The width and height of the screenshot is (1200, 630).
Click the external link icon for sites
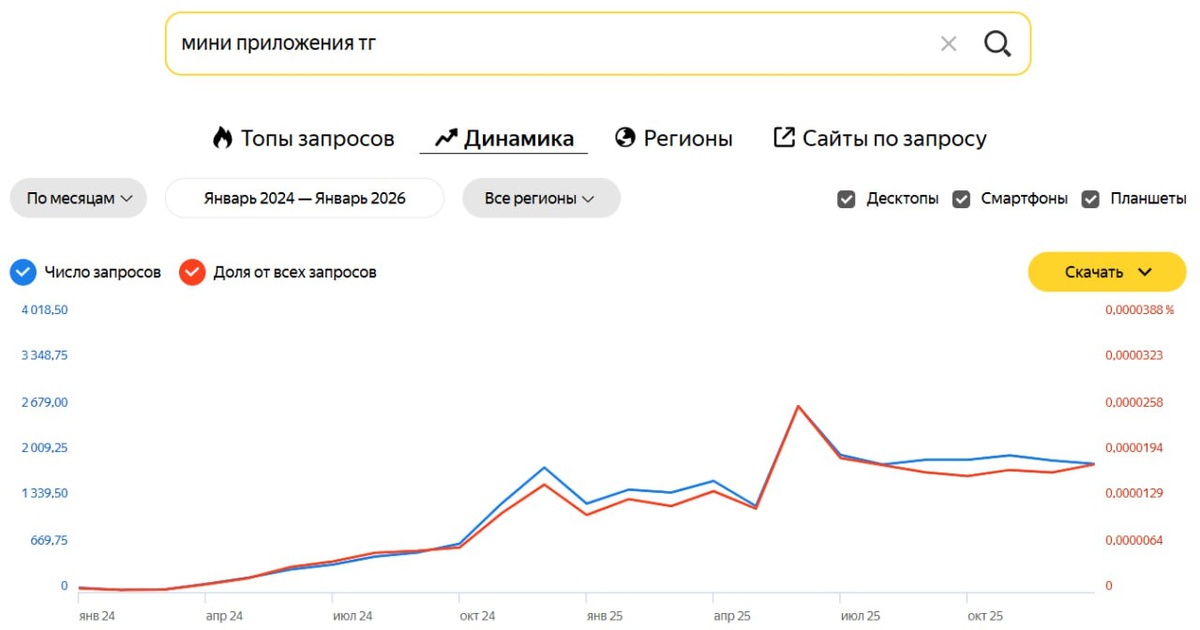[x=784, y=138]
